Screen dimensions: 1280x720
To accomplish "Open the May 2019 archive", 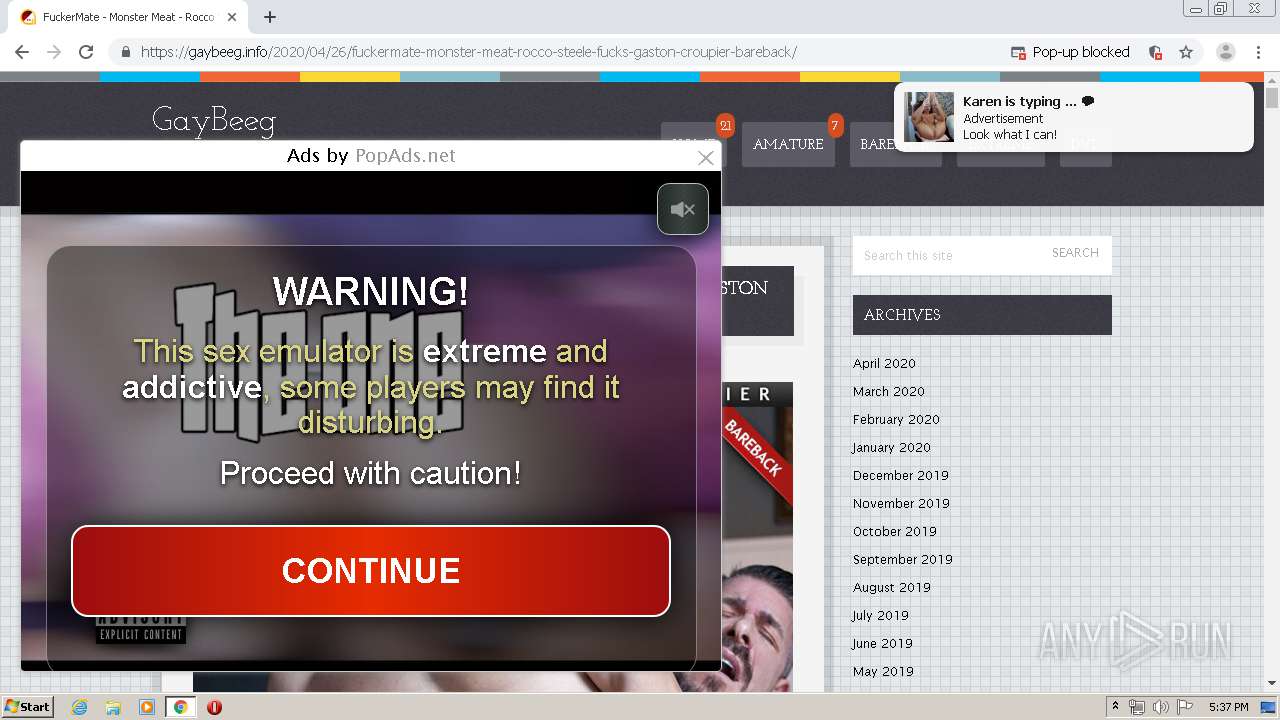I will (x=883, y=671).
